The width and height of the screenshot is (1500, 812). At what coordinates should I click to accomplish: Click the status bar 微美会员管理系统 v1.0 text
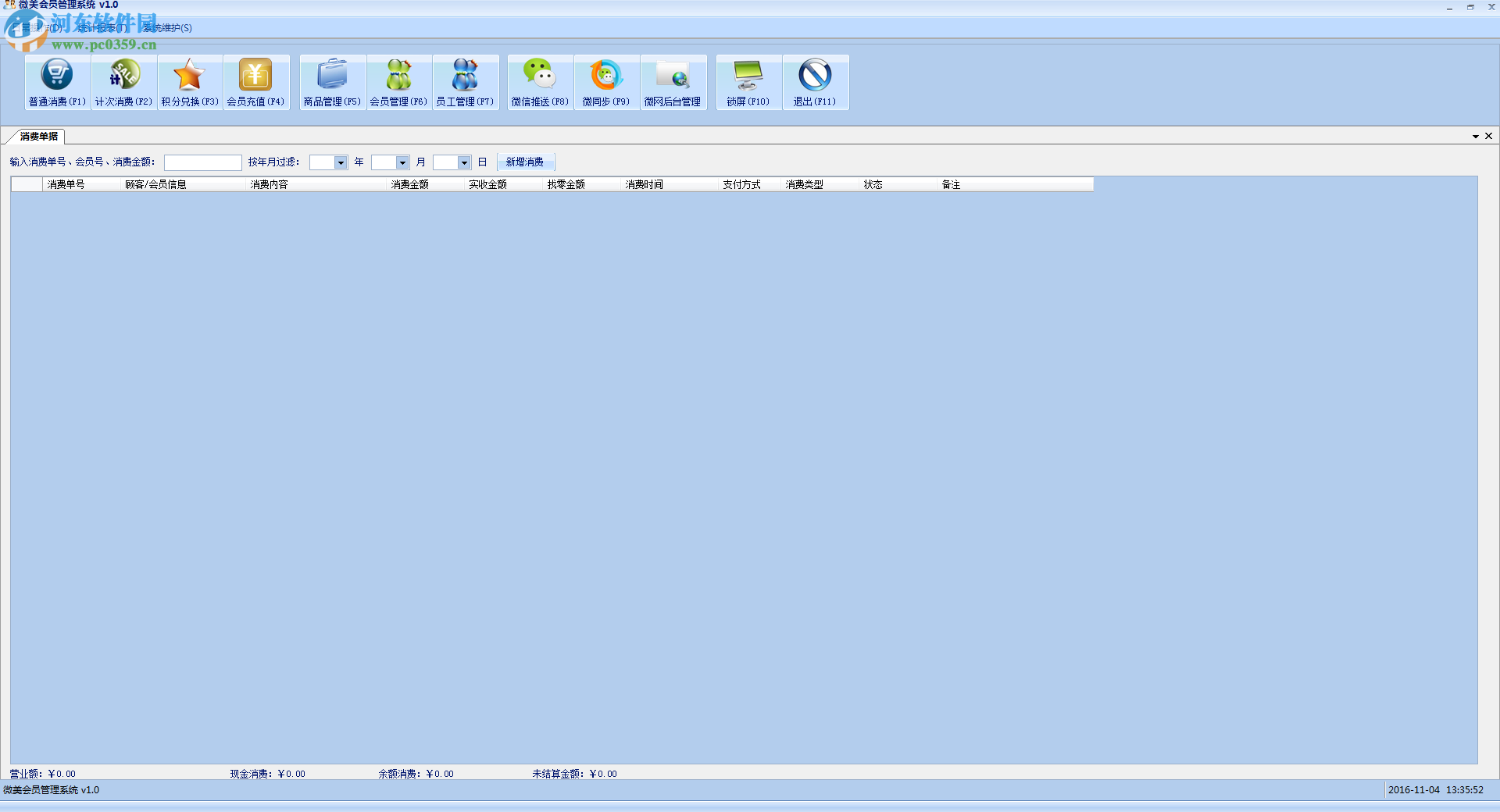[x=52, y=790]
